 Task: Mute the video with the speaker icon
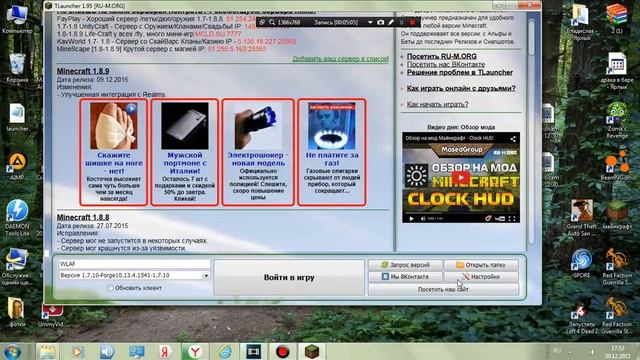[x=422, y=219]
